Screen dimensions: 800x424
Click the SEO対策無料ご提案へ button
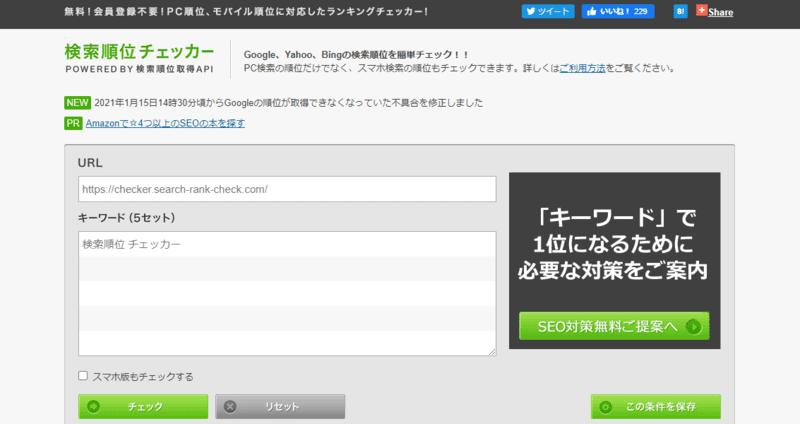pos(614,326)
